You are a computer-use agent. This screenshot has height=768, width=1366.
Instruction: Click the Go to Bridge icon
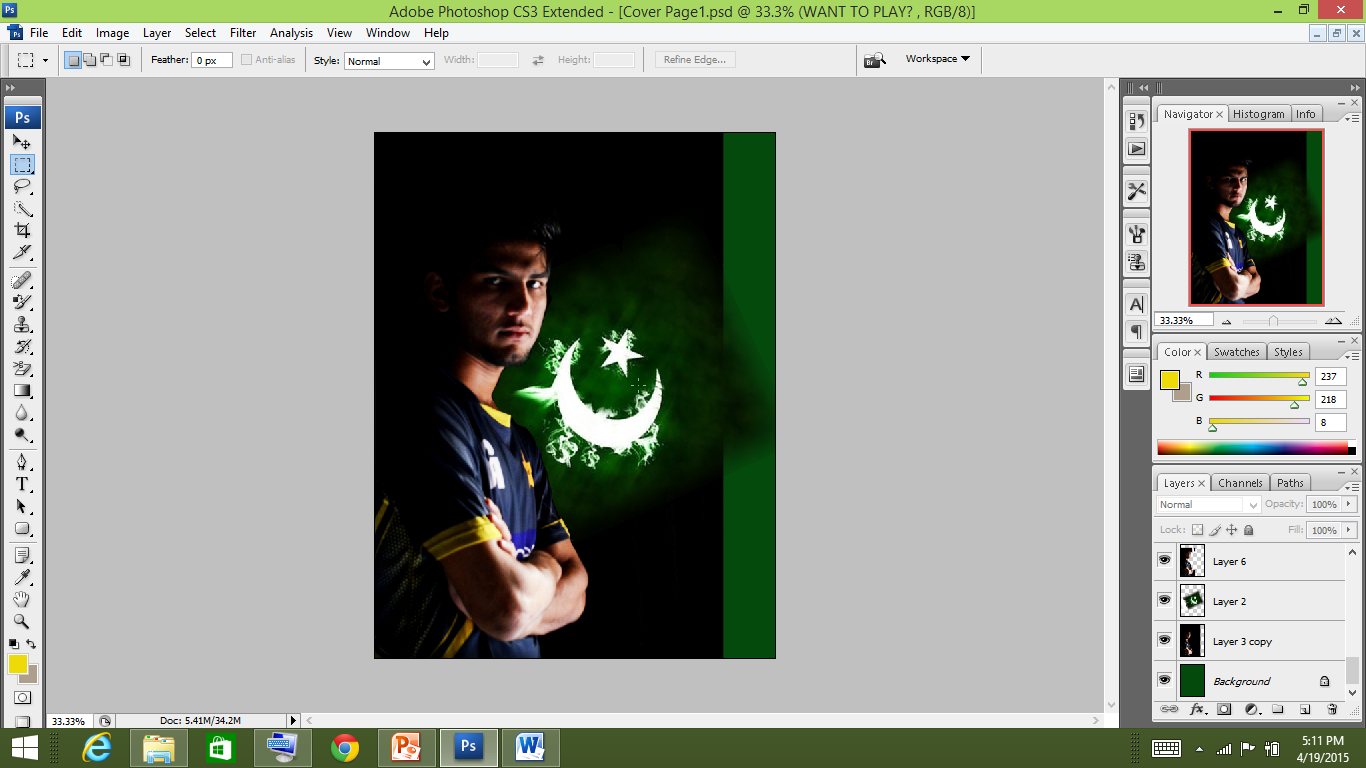pyautogui.click(x=875, y=60)
